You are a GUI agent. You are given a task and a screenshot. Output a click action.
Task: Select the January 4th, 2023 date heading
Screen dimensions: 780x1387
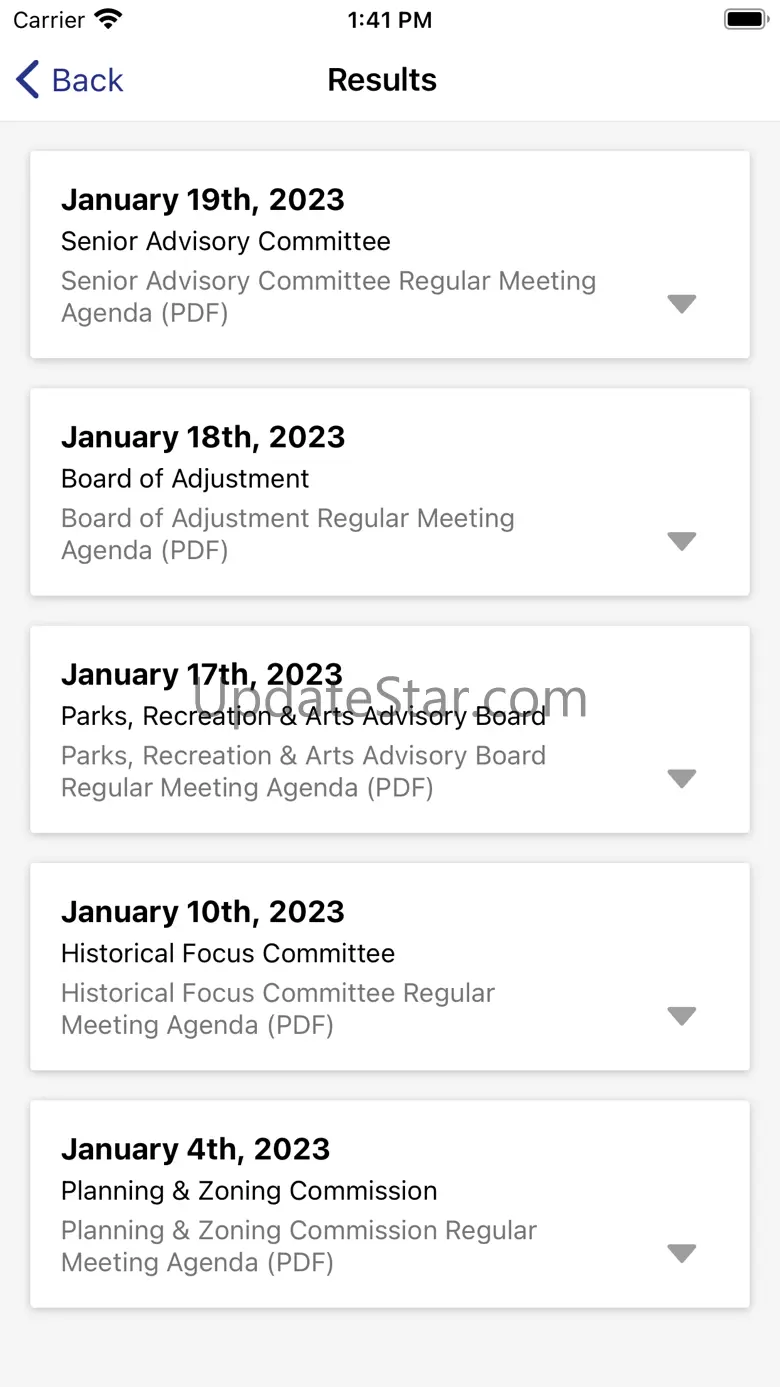pyautogui.click(x=195, y=1149)
